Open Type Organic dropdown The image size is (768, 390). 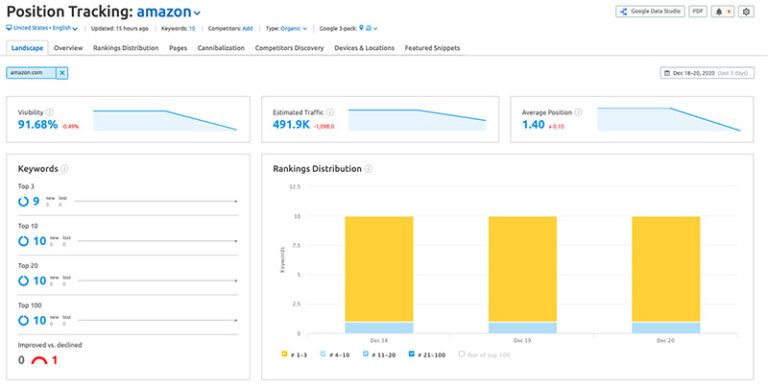pos(293,29)
